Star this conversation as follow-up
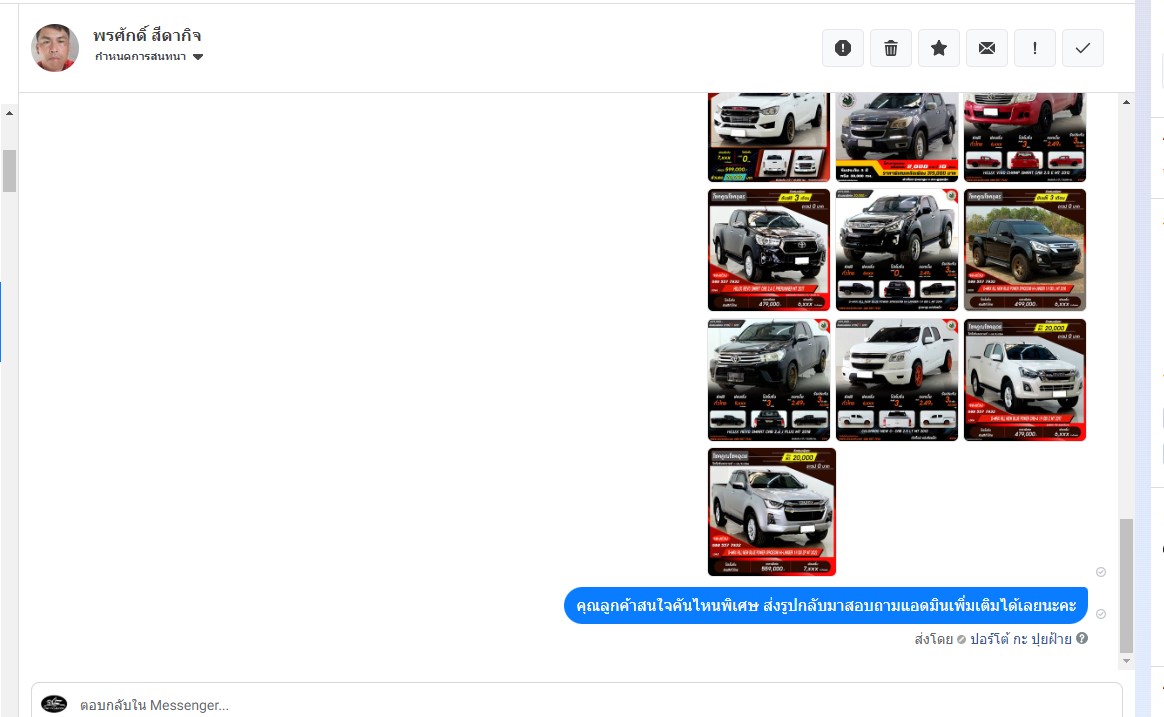This screenshot has height=717, width=1164. point(939,48)
